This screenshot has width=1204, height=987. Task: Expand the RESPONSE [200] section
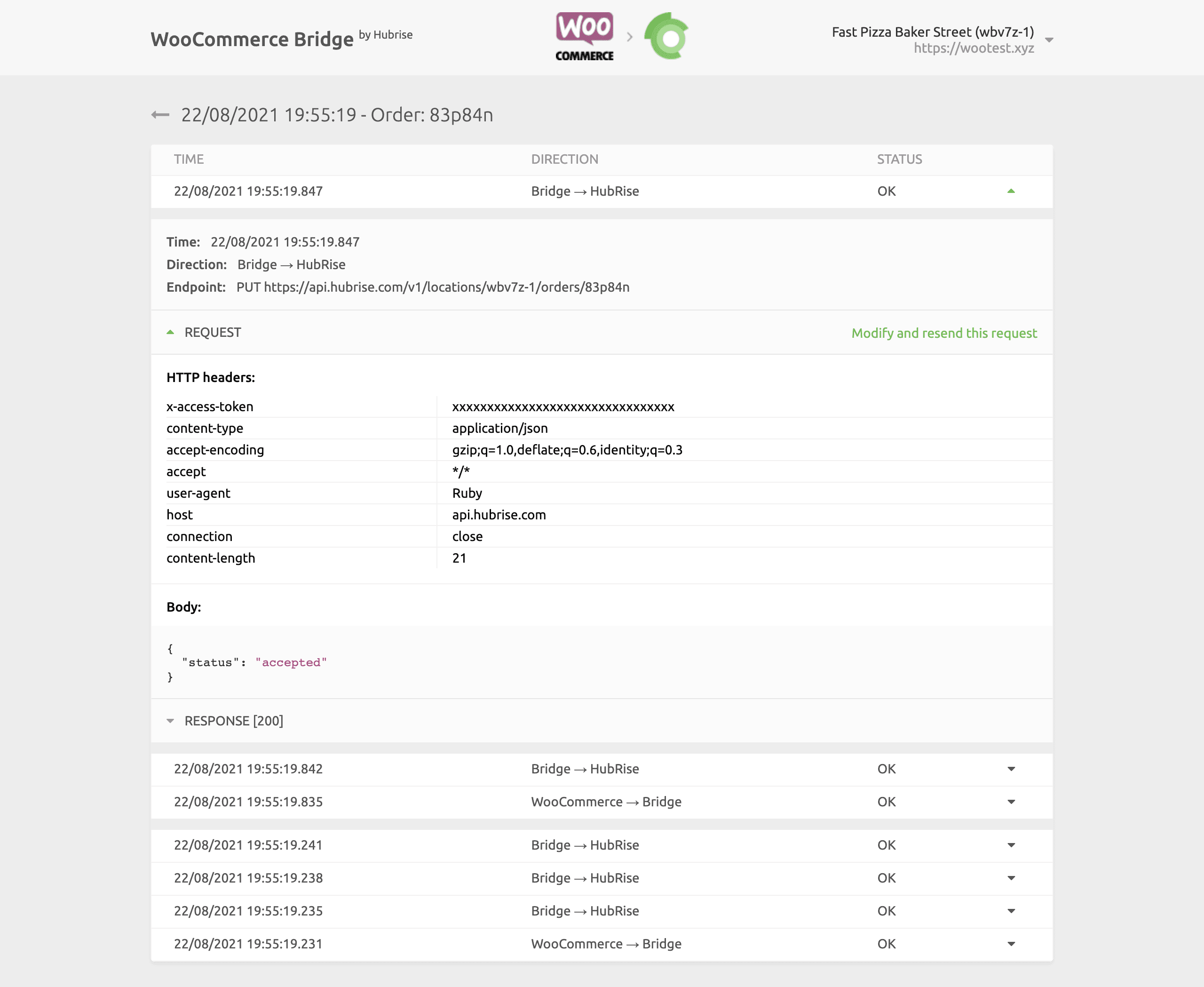[170, 720]
